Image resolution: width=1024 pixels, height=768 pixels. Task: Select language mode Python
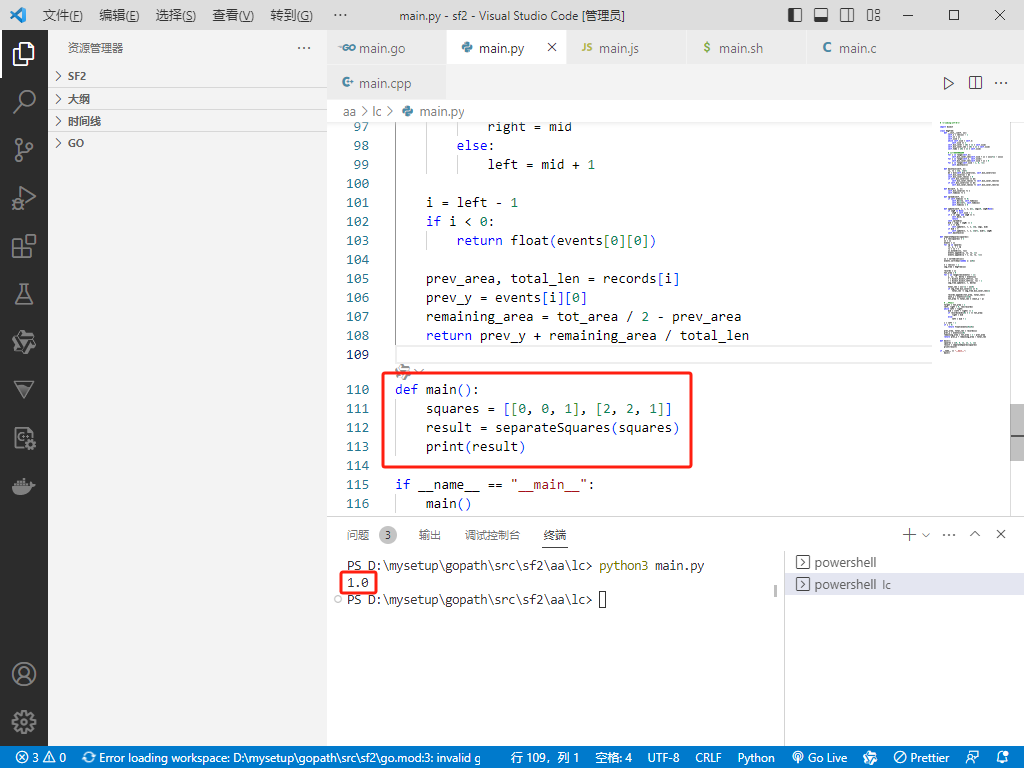pos(756,758)
